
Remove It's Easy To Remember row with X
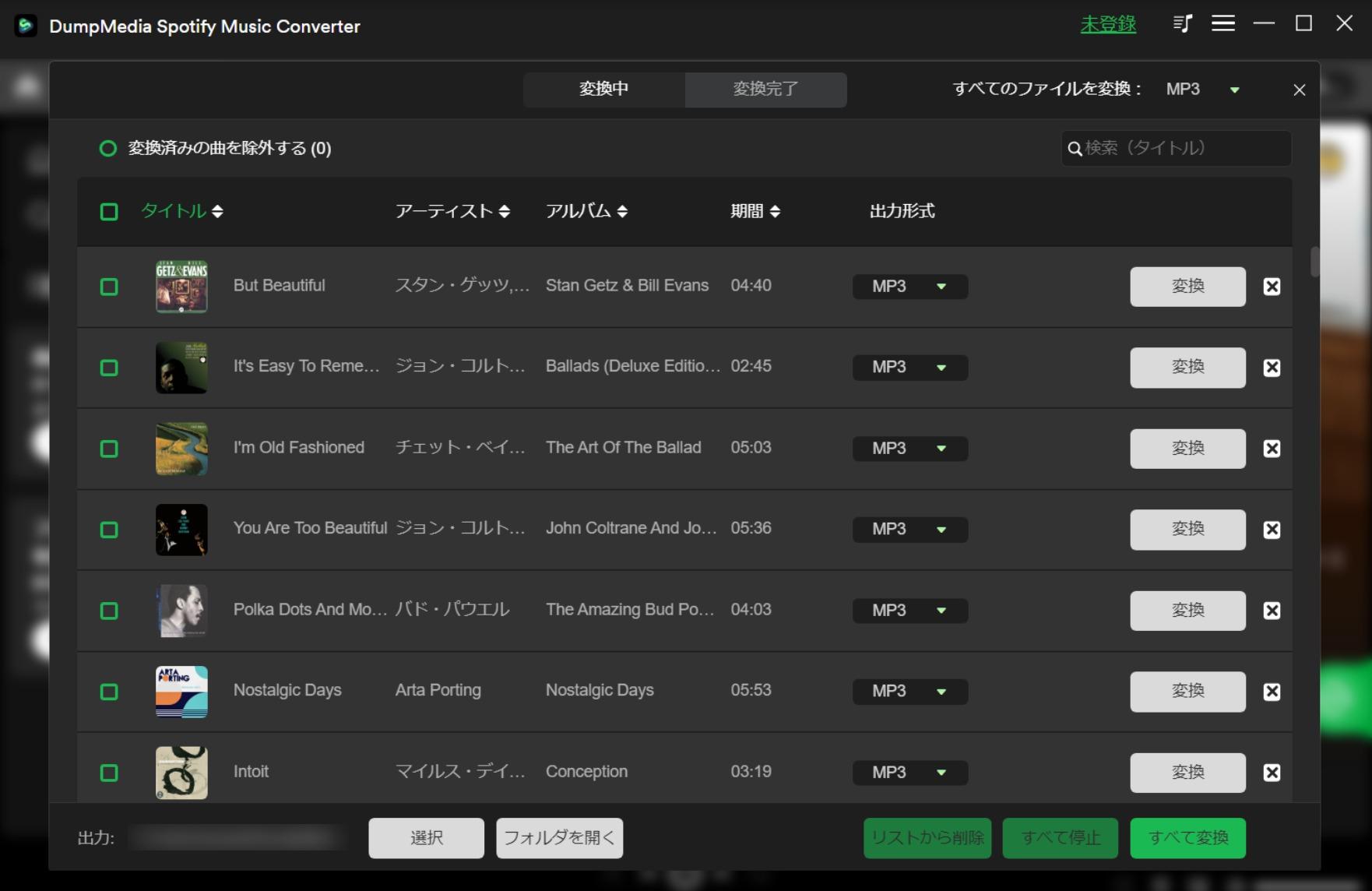click(x=1272, y=368)
